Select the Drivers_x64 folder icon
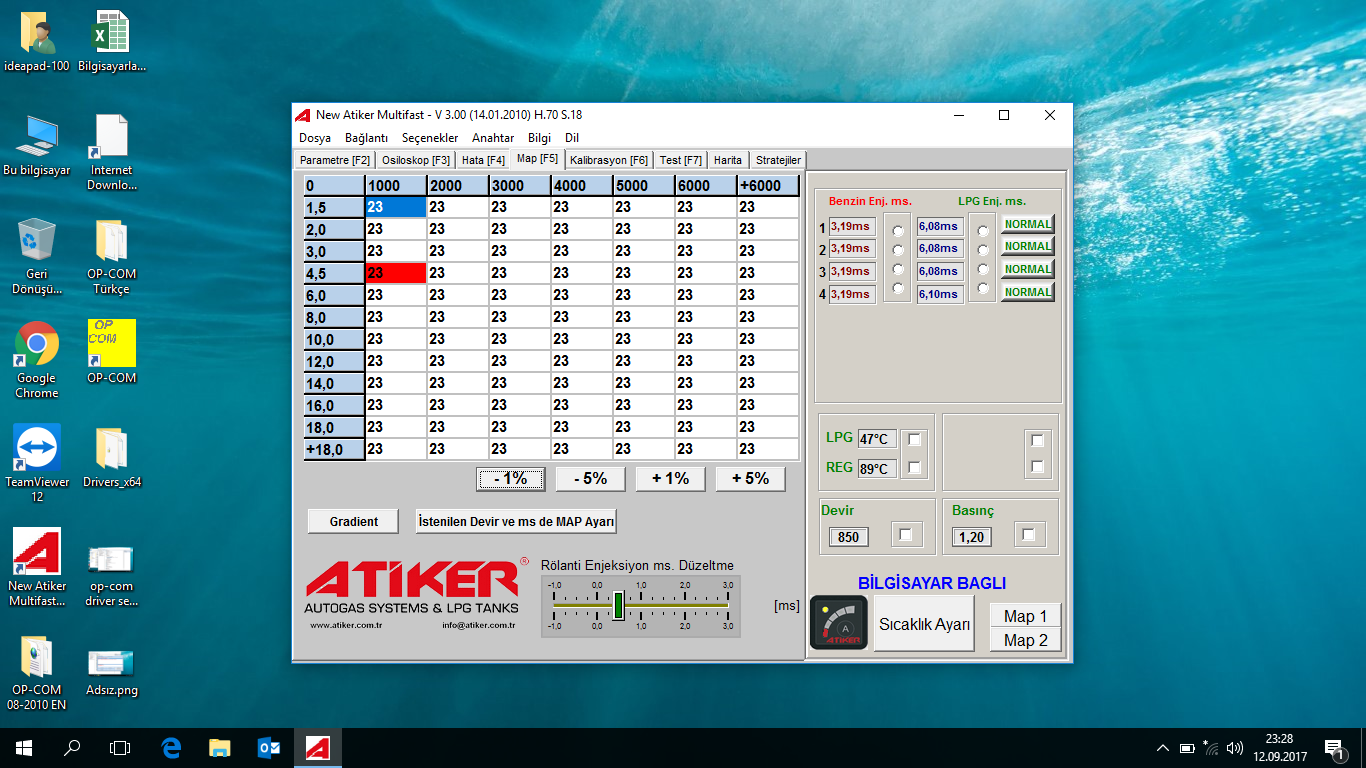The width and height of the screenshot is (1366, 768). pos(111,448)
